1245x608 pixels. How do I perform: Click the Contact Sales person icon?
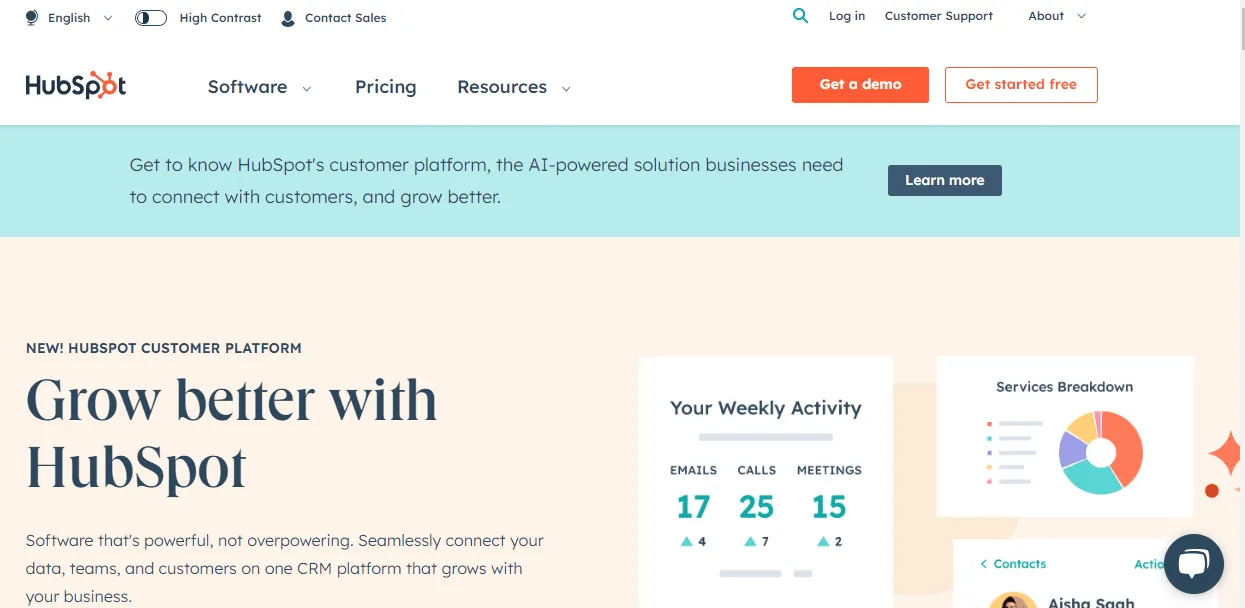[288, 17]
